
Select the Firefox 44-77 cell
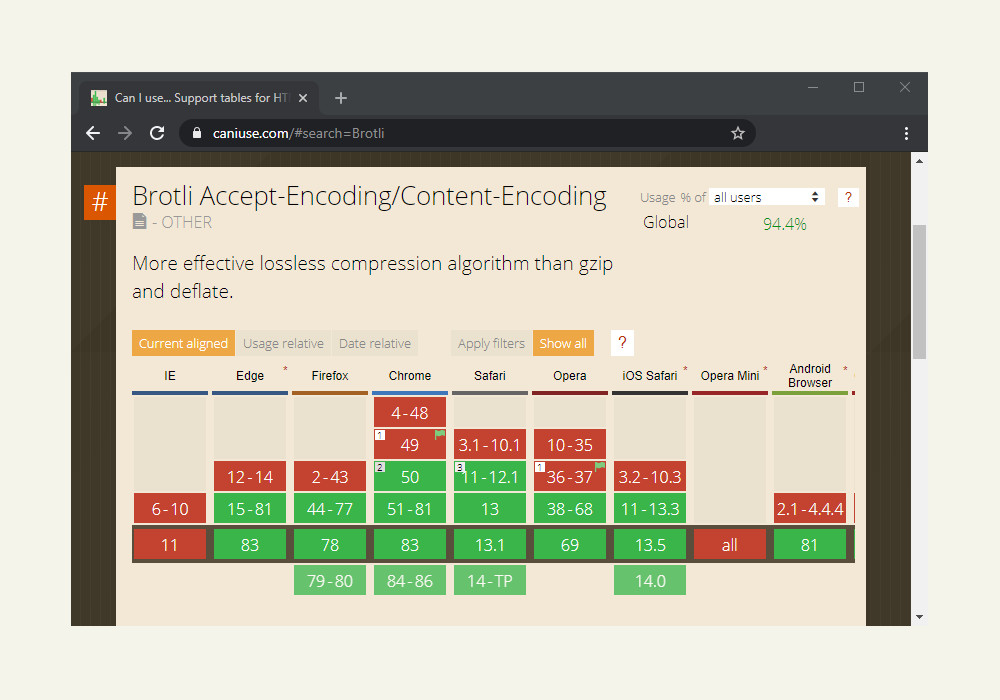point(330,508)
